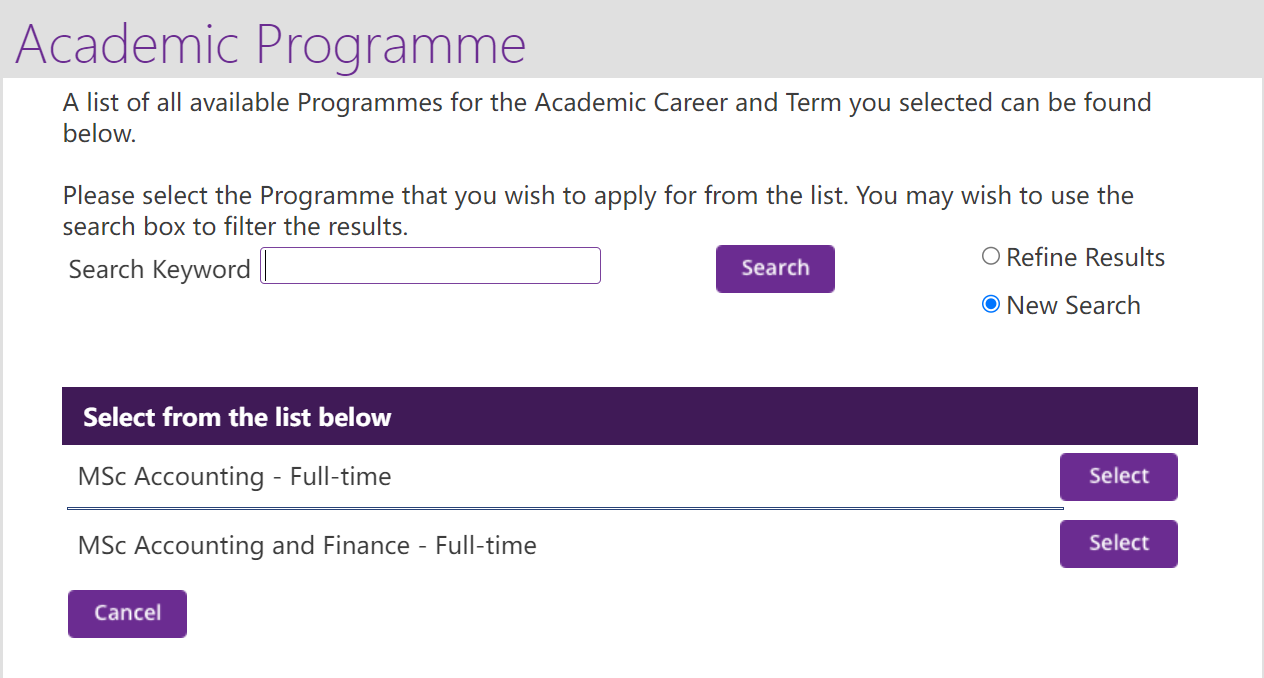This screenshot has height=678, width=1264.
Task: Enable the Refine Results radio option
Action: [991, 257]
